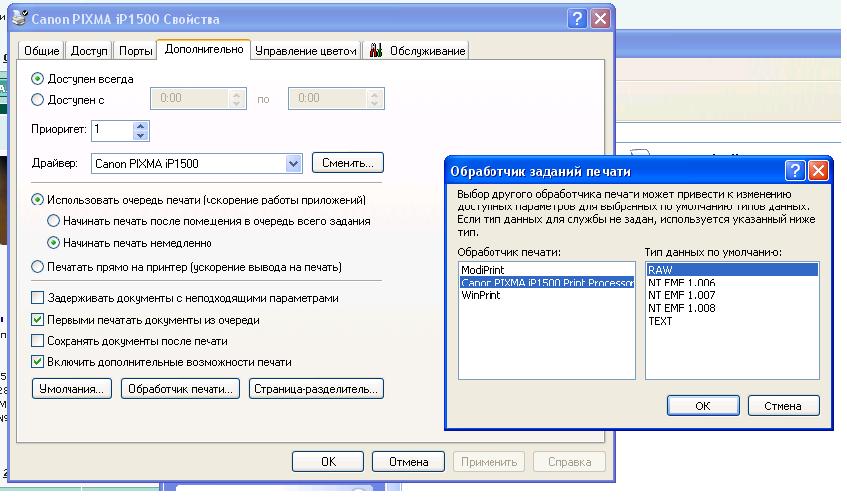Click the Приоритет value field
Screen dimensions: 847x497
(112, 130)
